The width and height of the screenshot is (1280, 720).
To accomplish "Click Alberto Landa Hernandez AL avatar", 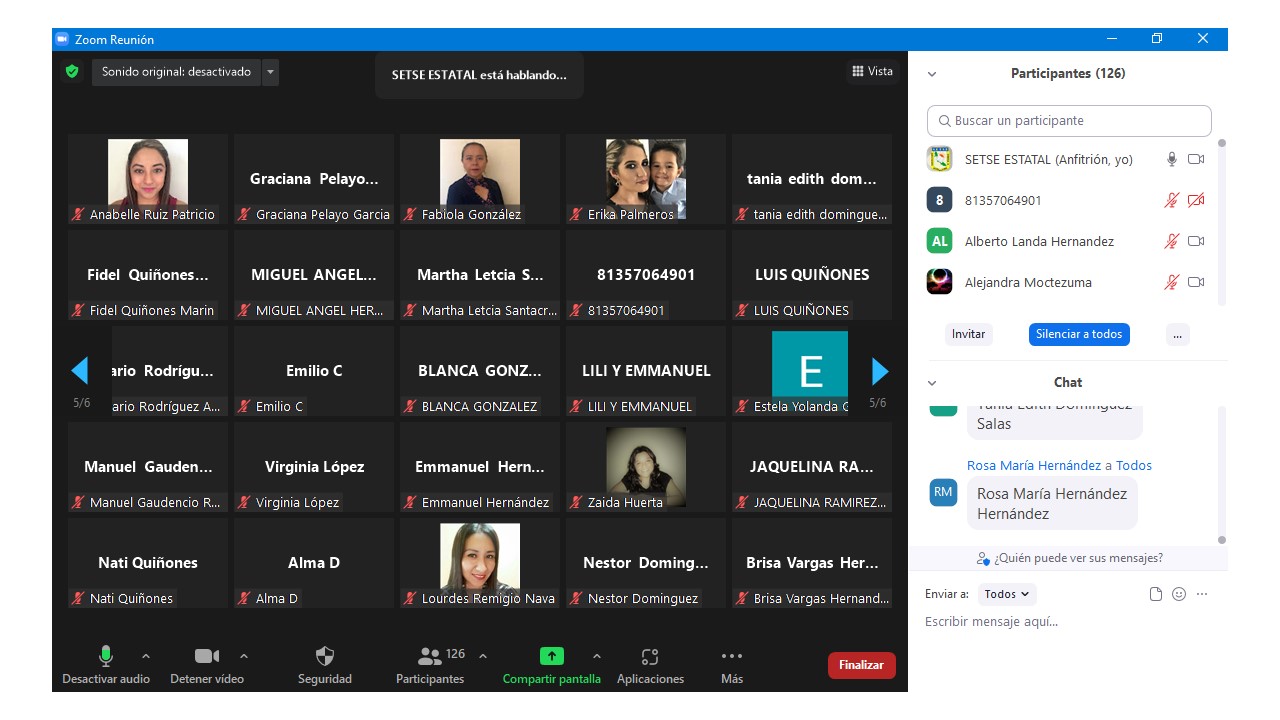I will coord(939,241).
